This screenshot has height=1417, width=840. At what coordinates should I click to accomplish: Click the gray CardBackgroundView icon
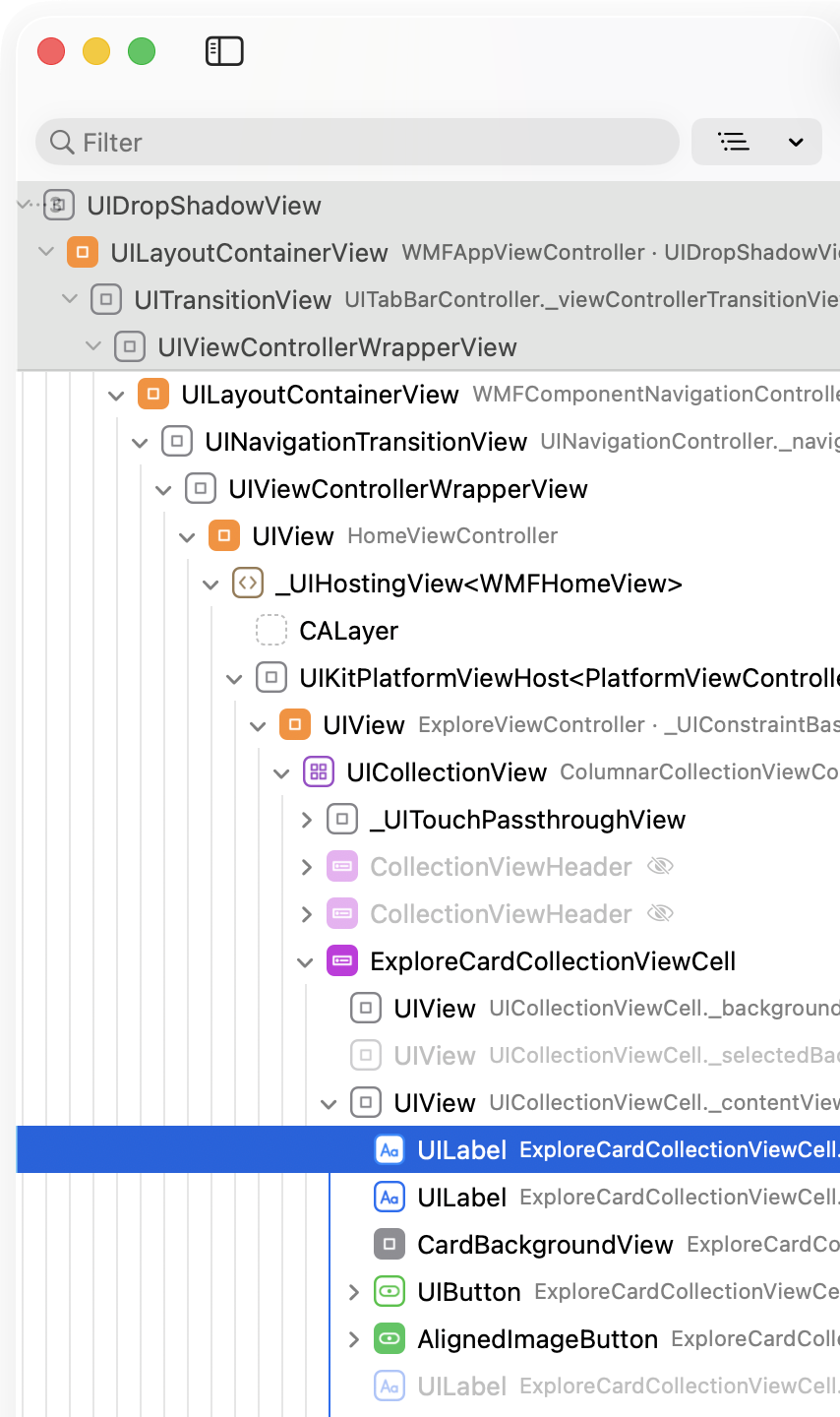[x=390, y=1244]
